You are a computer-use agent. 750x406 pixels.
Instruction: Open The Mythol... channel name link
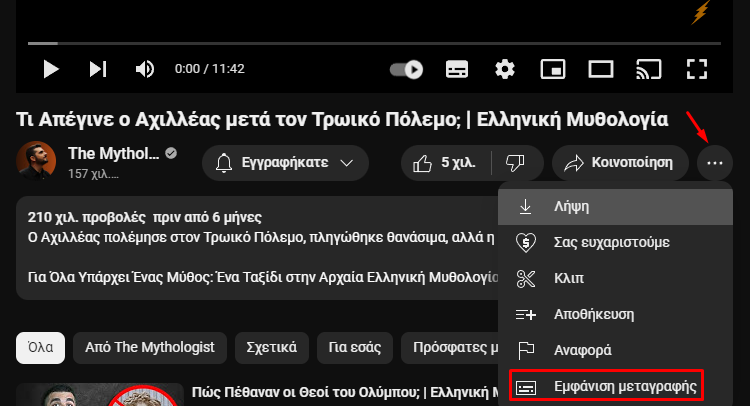coord(113,154)
